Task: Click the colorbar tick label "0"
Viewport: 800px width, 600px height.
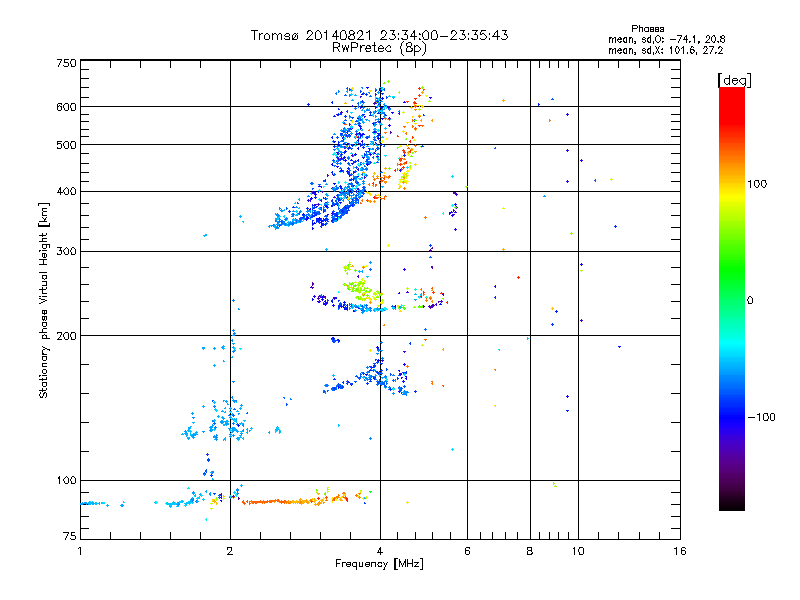Action: pos(749,301)
